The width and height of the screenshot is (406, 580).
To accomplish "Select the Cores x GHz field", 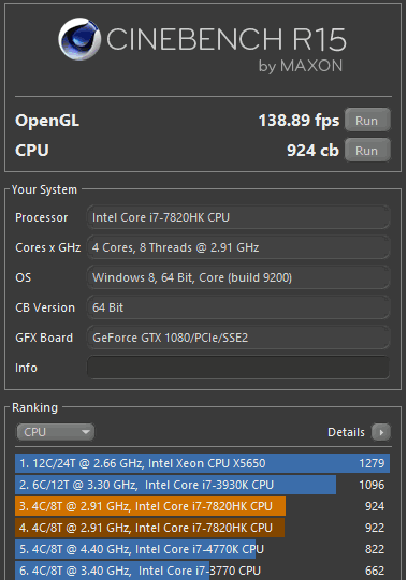I will (x=238, y=247).
